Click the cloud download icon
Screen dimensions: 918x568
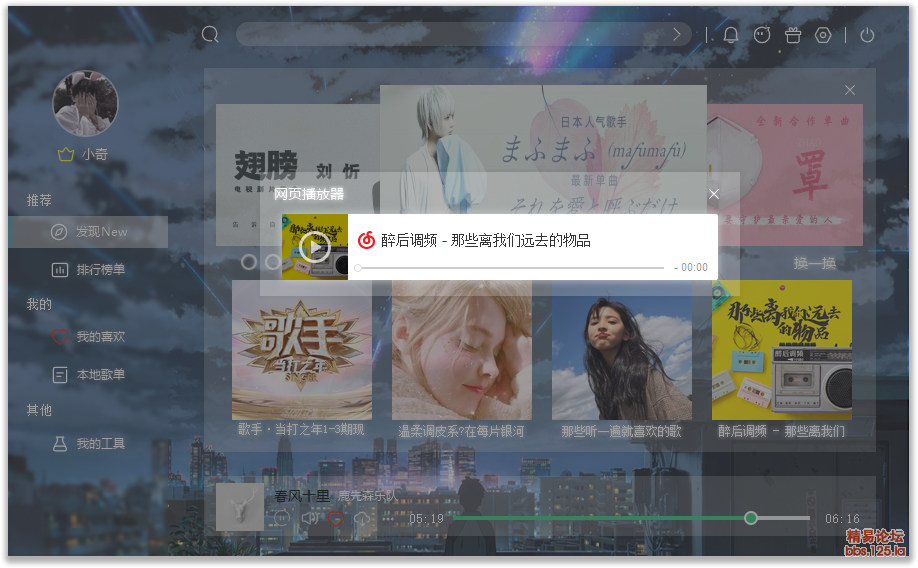362,518
